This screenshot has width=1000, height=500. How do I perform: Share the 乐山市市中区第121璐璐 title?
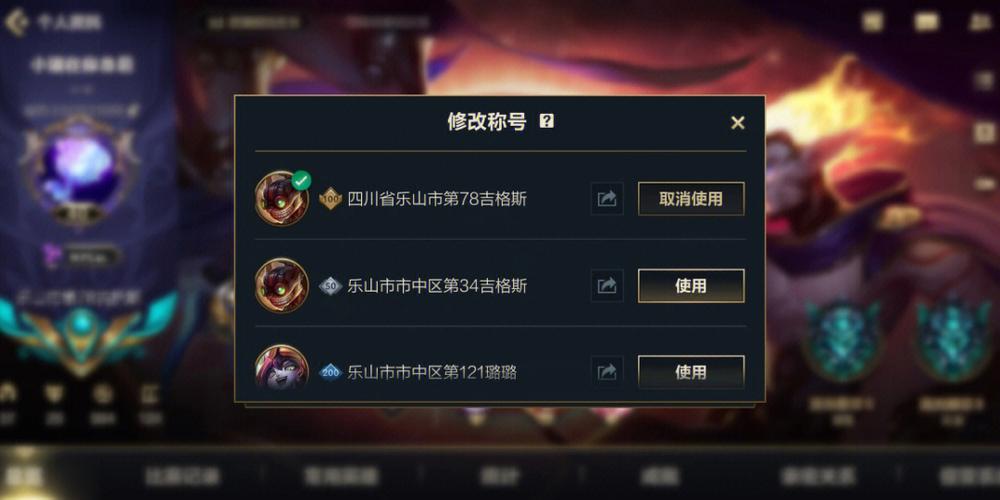(x=607, y=371)
